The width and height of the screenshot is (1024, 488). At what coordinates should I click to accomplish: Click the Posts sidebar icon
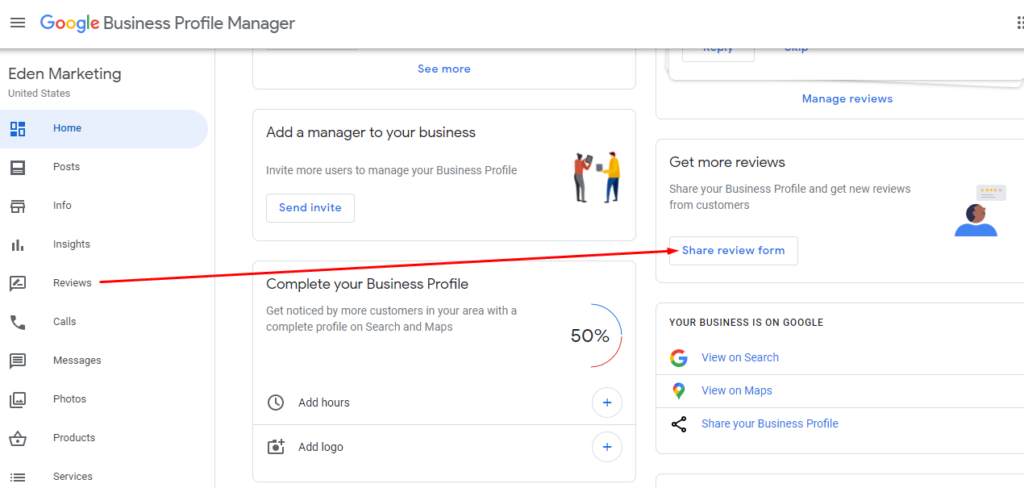17,167
